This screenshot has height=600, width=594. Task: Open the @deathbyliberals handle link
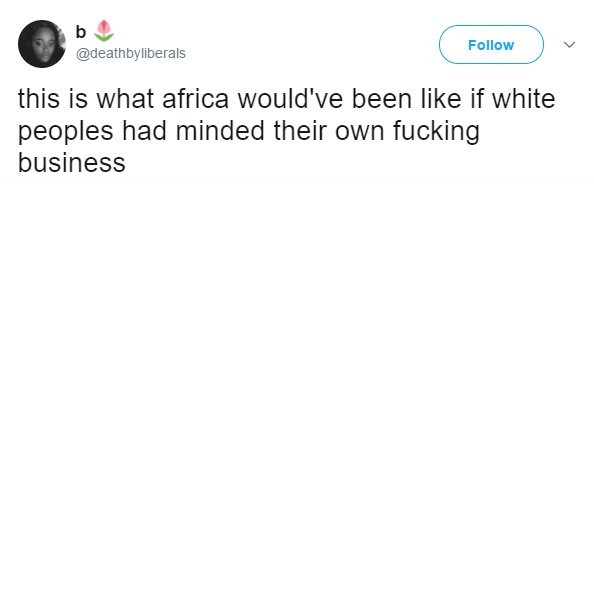click(x=131, y=54)
